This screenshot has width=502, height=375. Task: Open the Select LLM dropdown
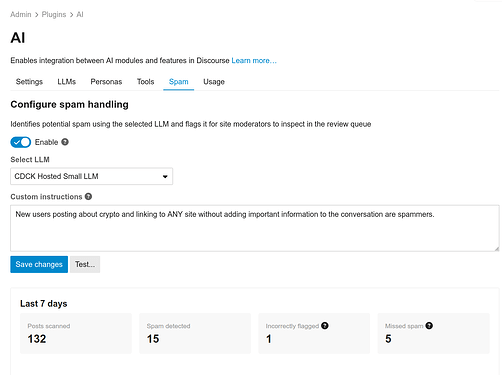click(x=91, y=176)
